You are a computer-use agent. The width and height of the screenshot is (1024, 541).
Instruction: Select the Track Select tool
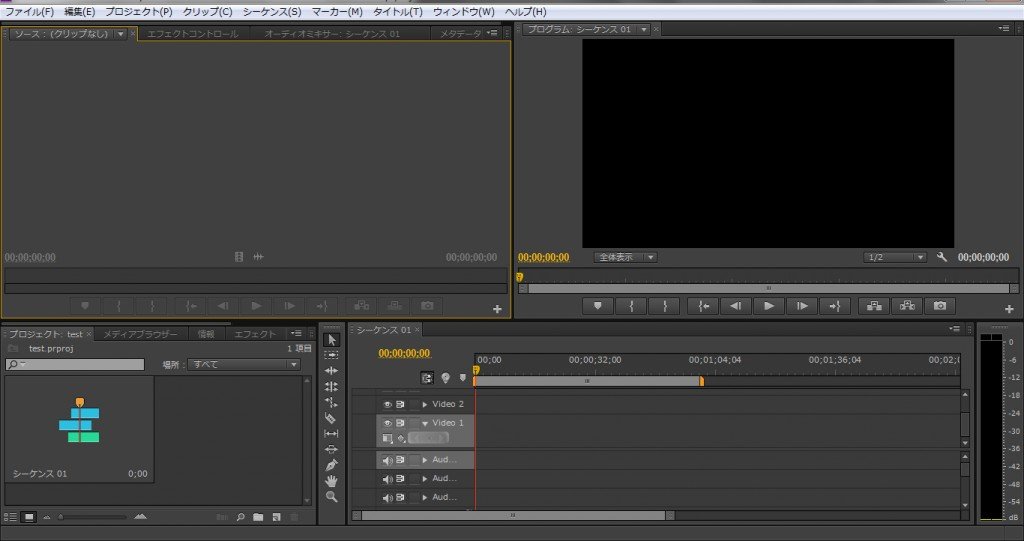pos(332,355)
